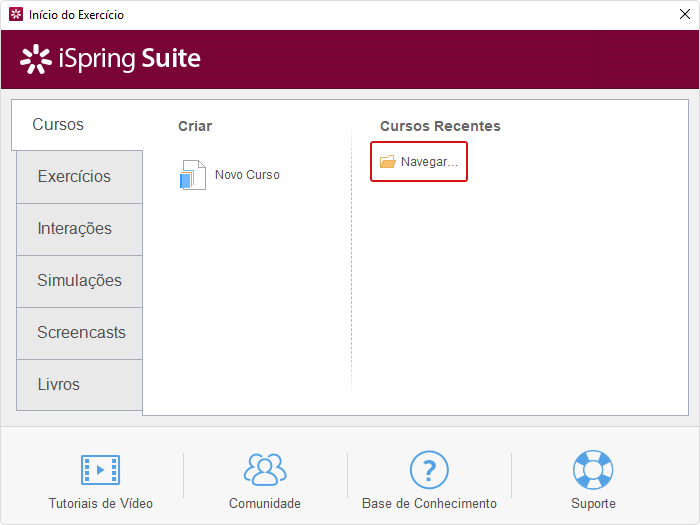
Task: Go to the Screencasts tab
Action: click(79, 333)
